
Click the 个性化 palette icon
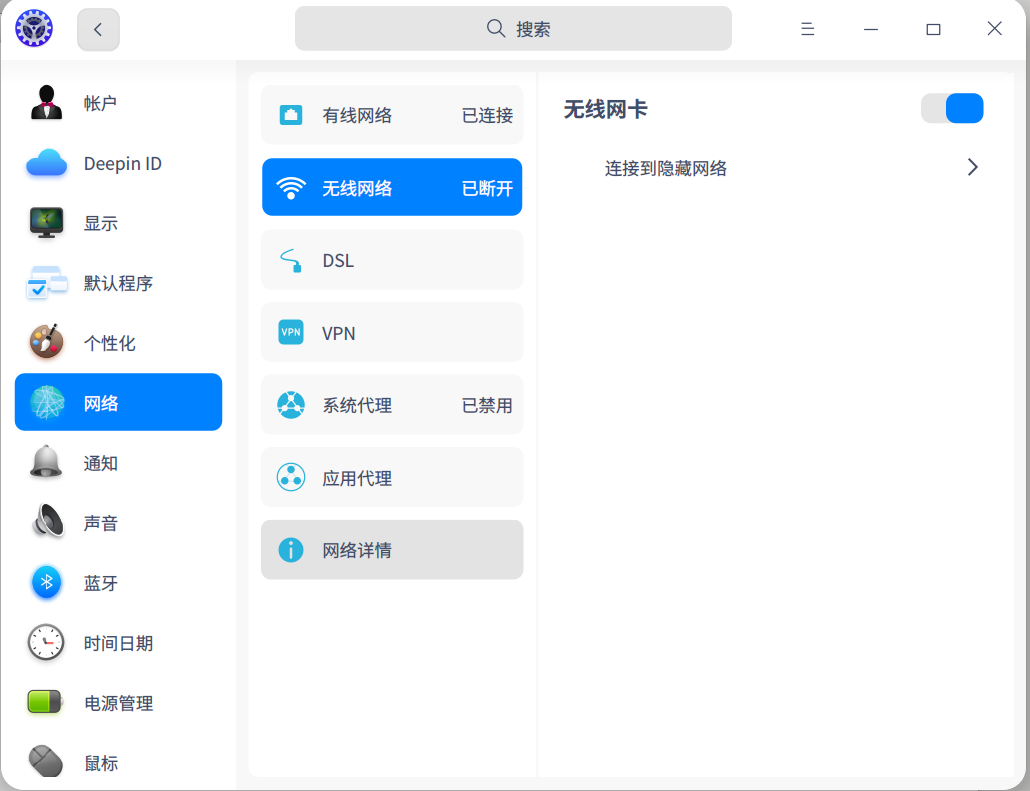46,343
